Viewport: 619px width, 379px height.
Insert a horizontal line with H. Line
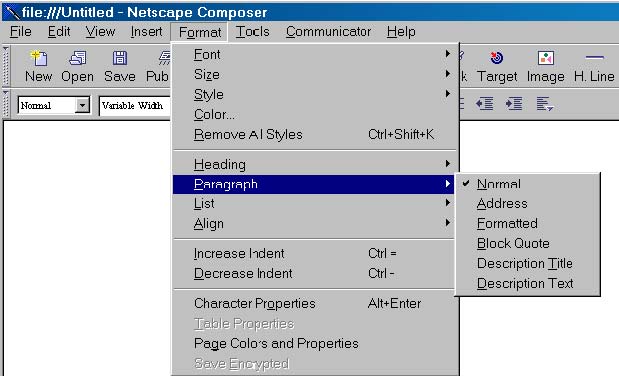594,58
